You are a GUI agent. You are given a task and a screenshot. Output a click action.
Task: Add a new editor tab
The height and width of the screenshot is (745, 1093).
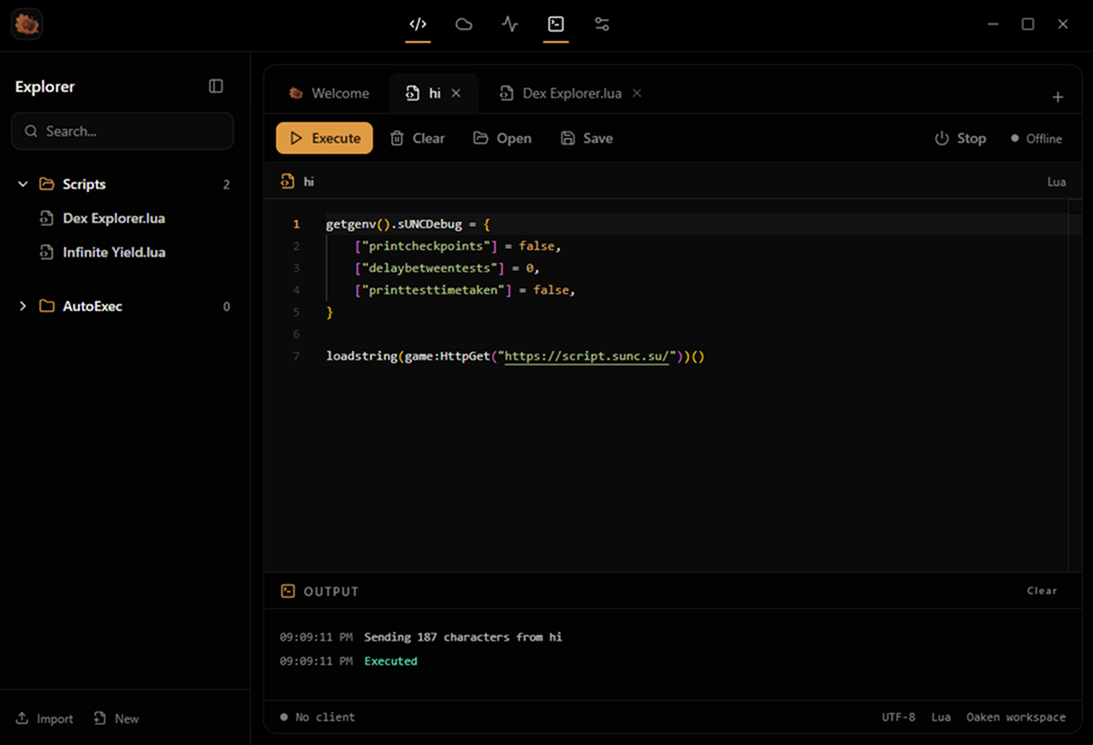(1057, 97)
